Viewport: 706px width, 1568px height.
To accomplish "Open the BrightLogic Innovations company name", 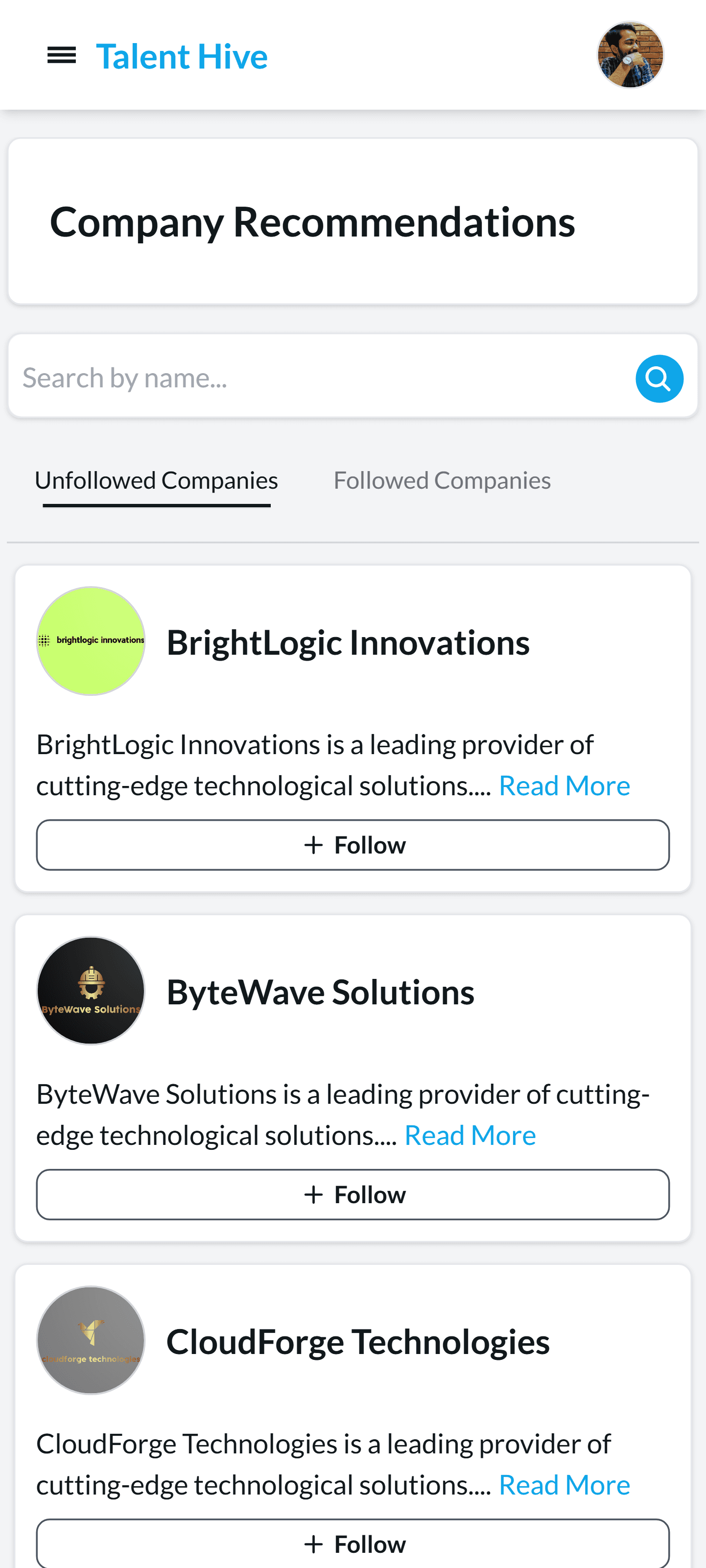I will point(348,642).
